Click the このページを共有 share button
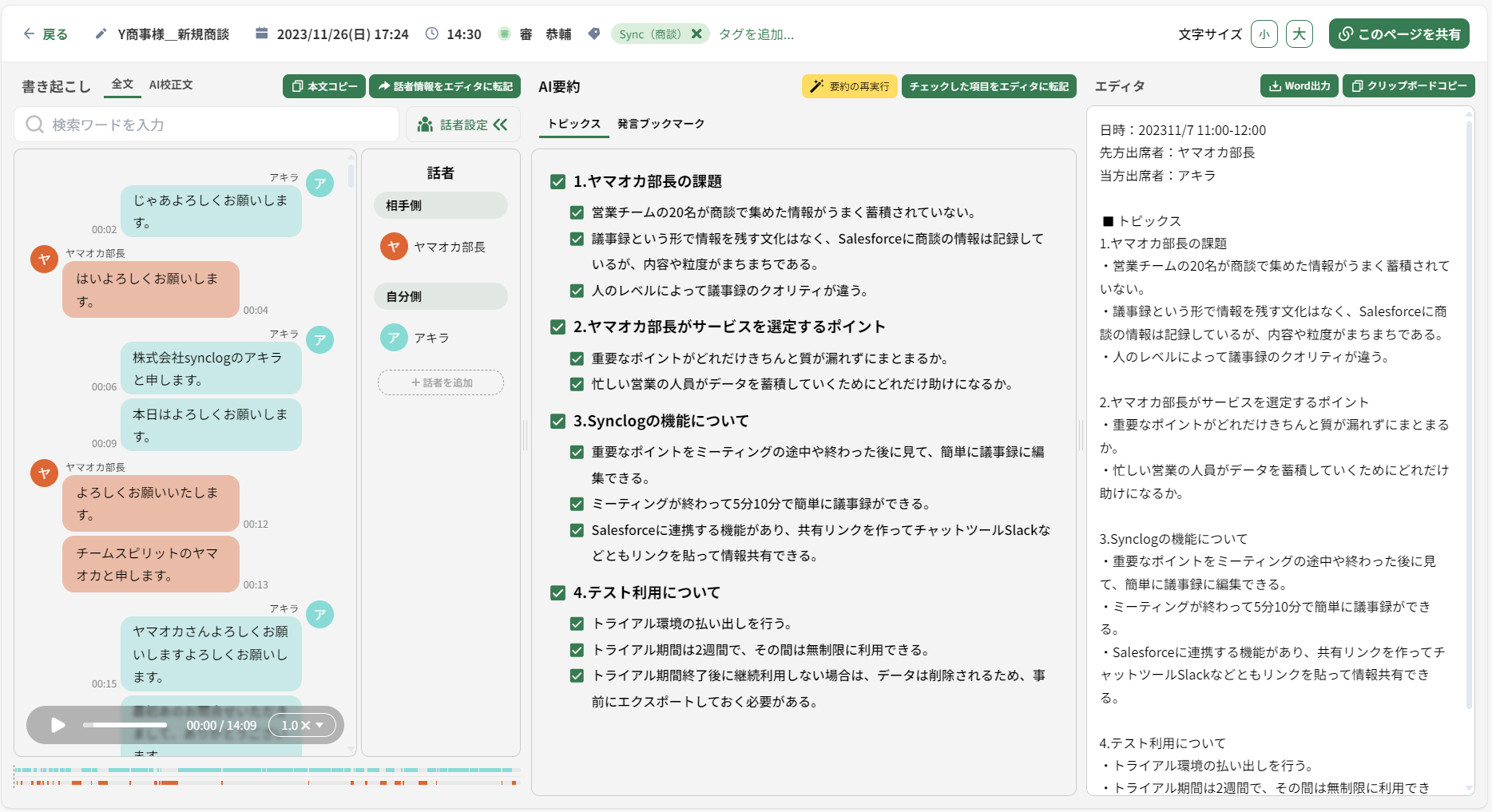Screen dimensions: 1492x812 click(x=1399, y=34)
